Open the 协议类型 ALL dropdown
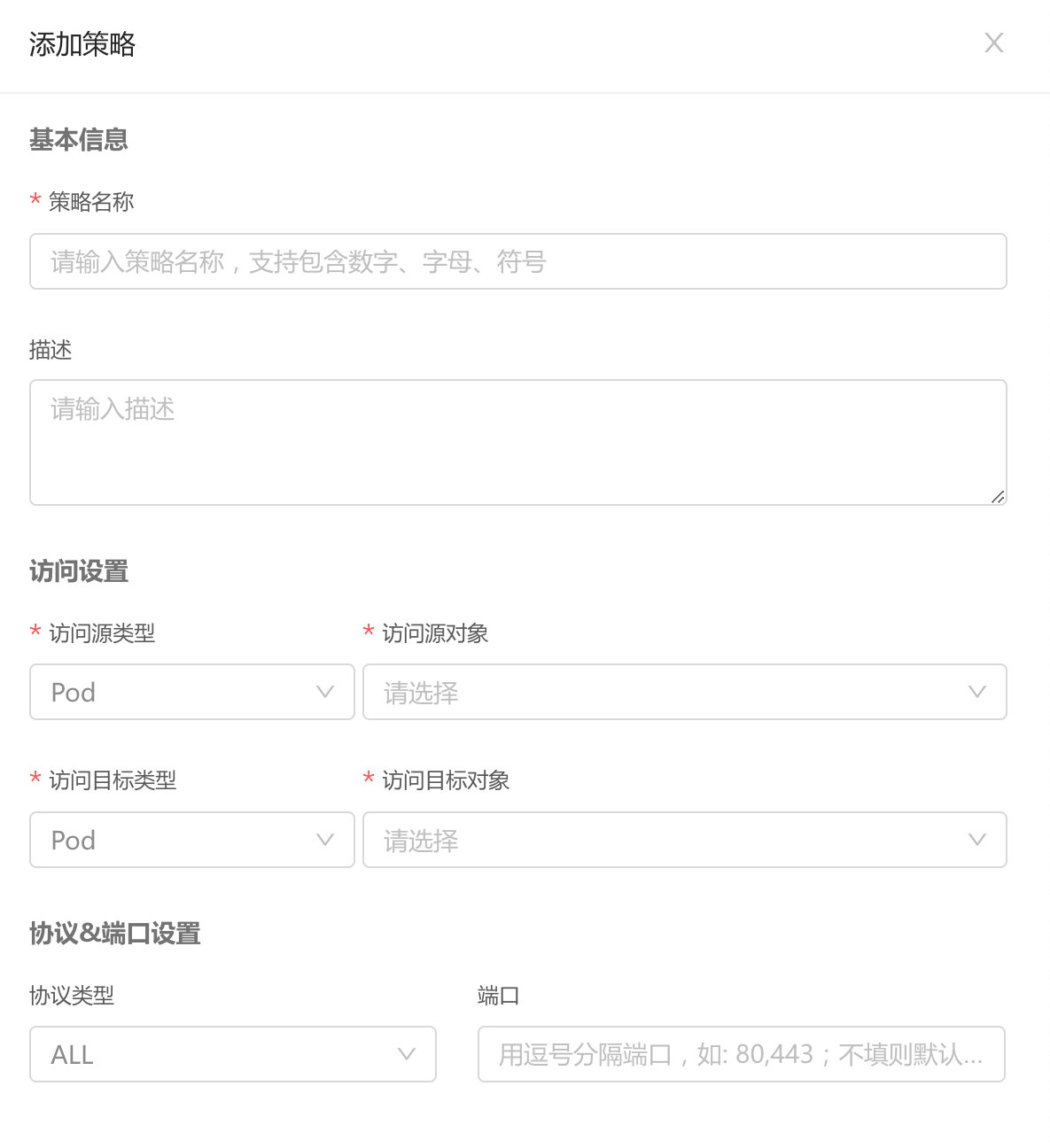This screenshot has height=1148, width=1050. pos(233,1054)
